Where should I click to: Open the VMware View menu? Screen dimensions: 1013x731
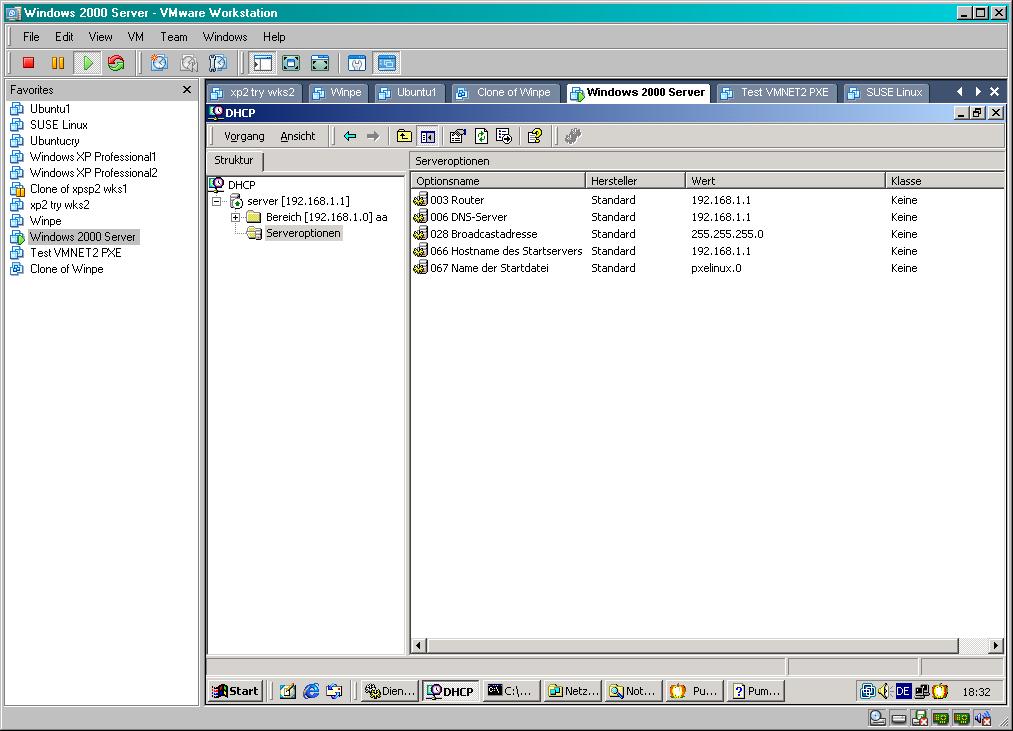101,37
